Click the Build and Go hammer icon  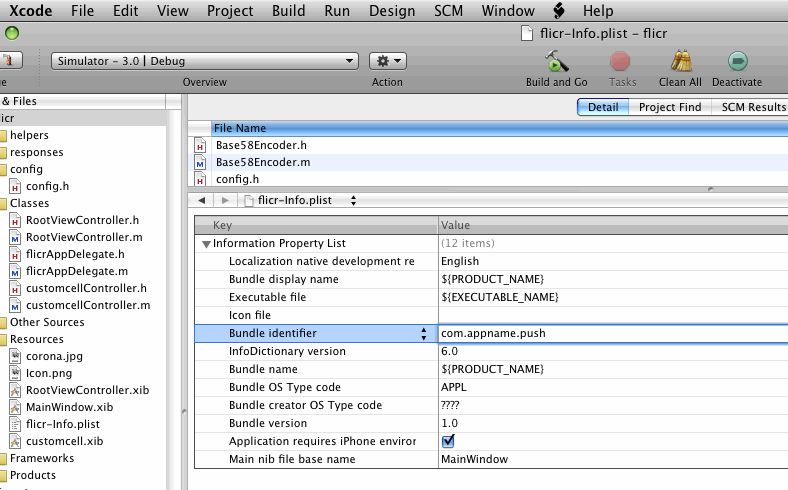pyautogui.click(x=556, y=61)
